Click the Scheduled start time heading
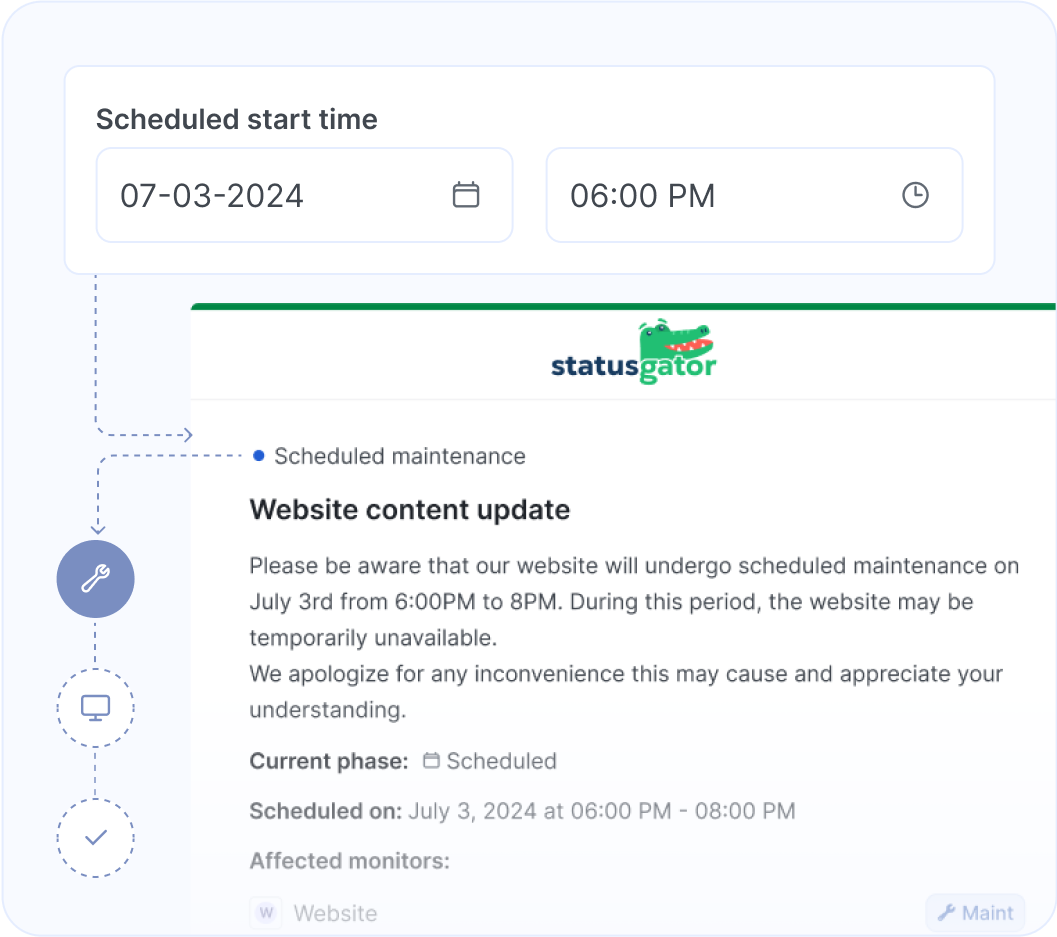The width and height of the screenshot is (1057, 937). pyautogui.click(x=236, y=119)
